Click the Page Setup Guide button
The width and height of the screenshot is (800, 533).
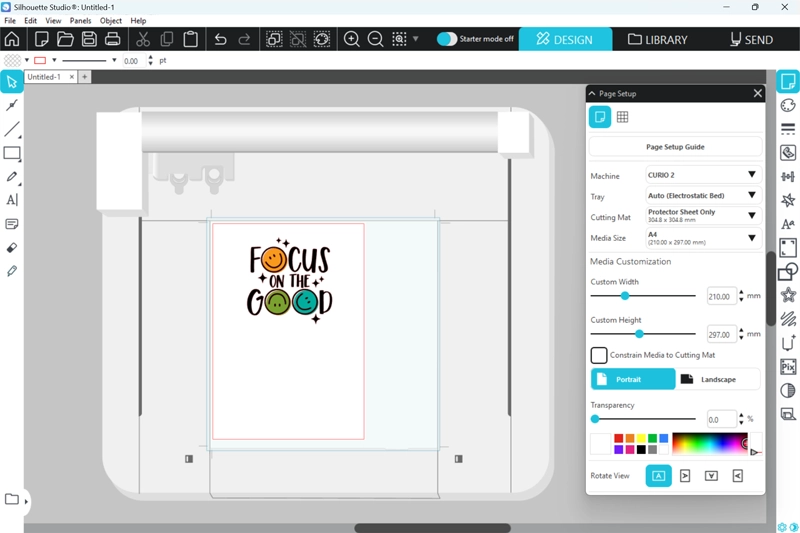pyautogui.click(x=675, y=147)
